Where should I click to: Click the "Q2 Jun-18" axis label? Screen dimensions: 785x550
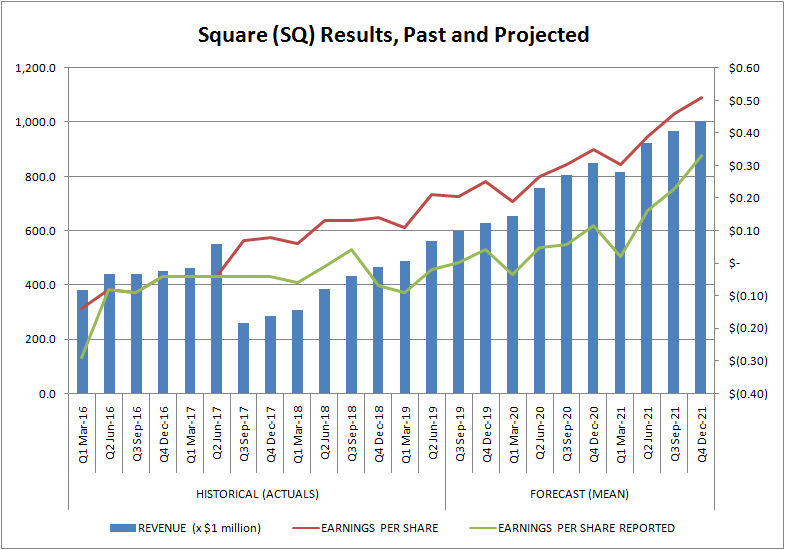(325, 433)
